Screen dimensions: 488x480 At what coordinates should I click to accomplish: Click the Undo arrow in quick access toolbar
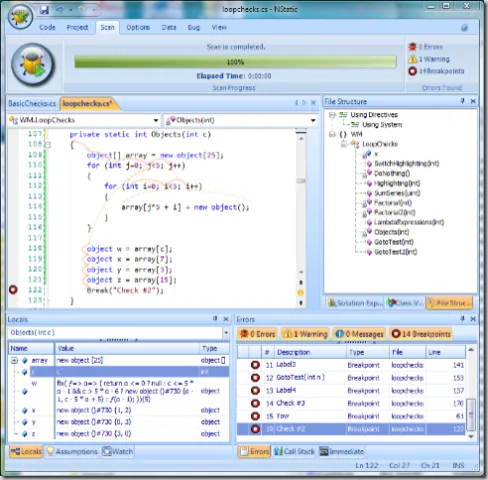click(60, 10)
